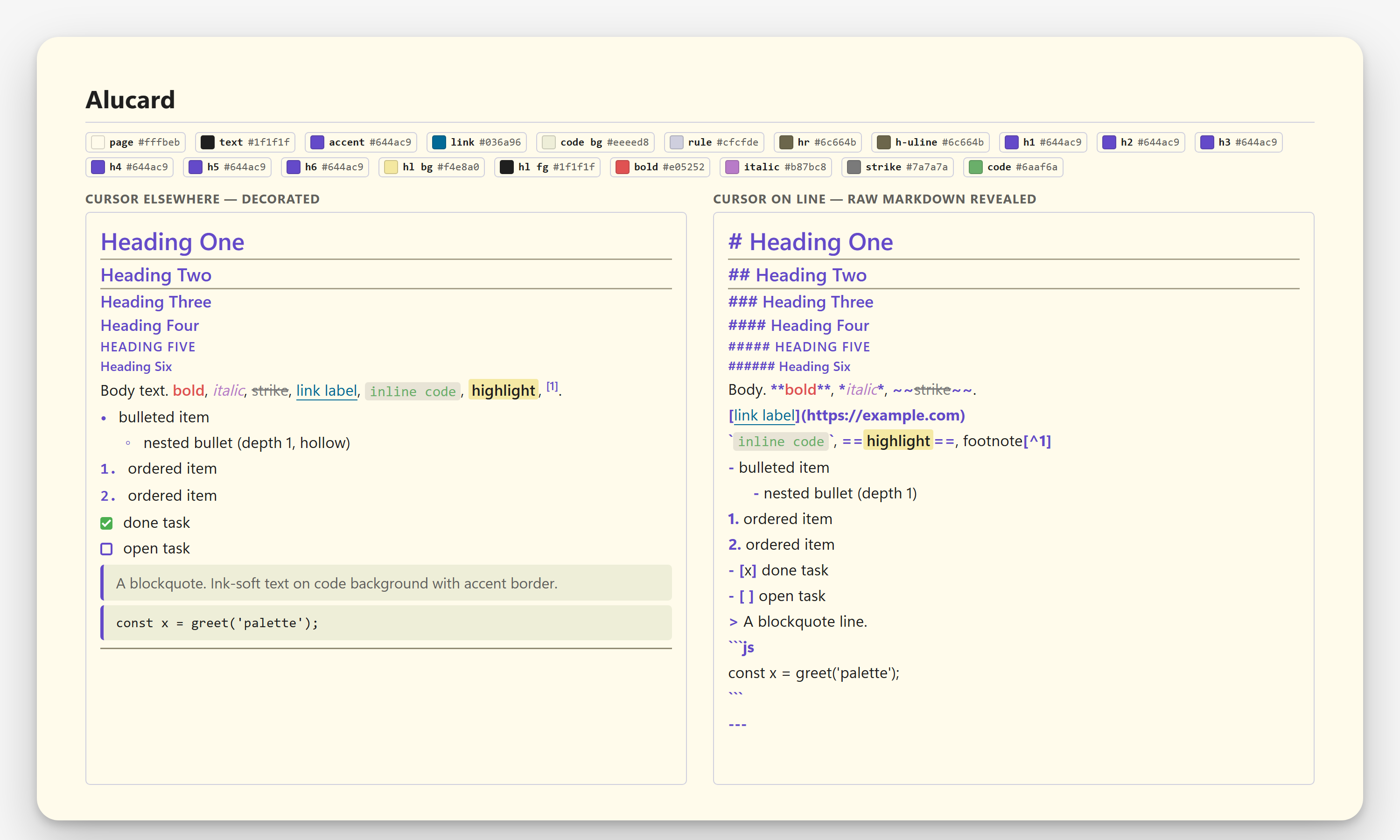Viewport: 1400px width, 840px height.
Task: Click the '> A blockquote line.' raw text
Action: [798, 622]
